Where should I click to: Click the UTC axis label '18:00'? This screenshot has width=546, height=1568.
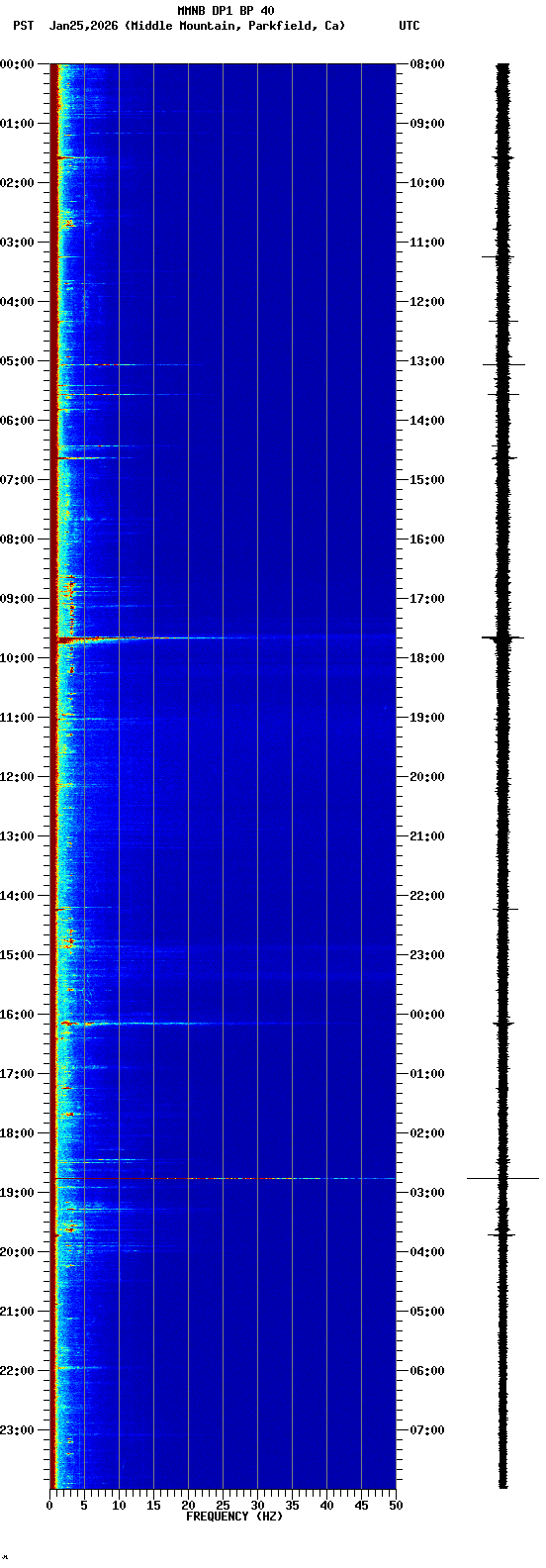(x=427, y=658)
